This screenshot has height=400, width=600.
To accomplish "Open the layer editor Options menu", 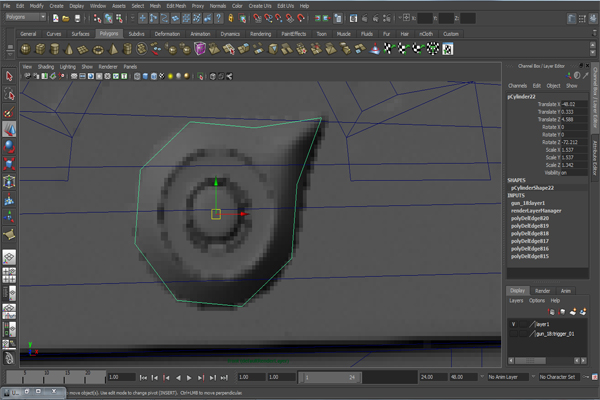I will point(537,300).
